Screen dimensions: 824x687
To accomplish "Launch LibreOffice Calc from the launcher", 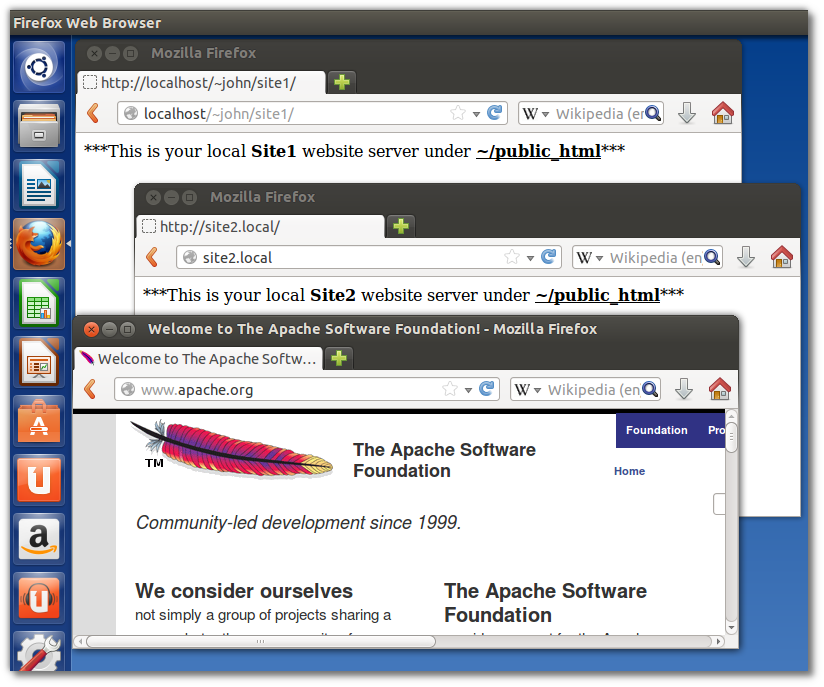I will click(x=39, y=303).
